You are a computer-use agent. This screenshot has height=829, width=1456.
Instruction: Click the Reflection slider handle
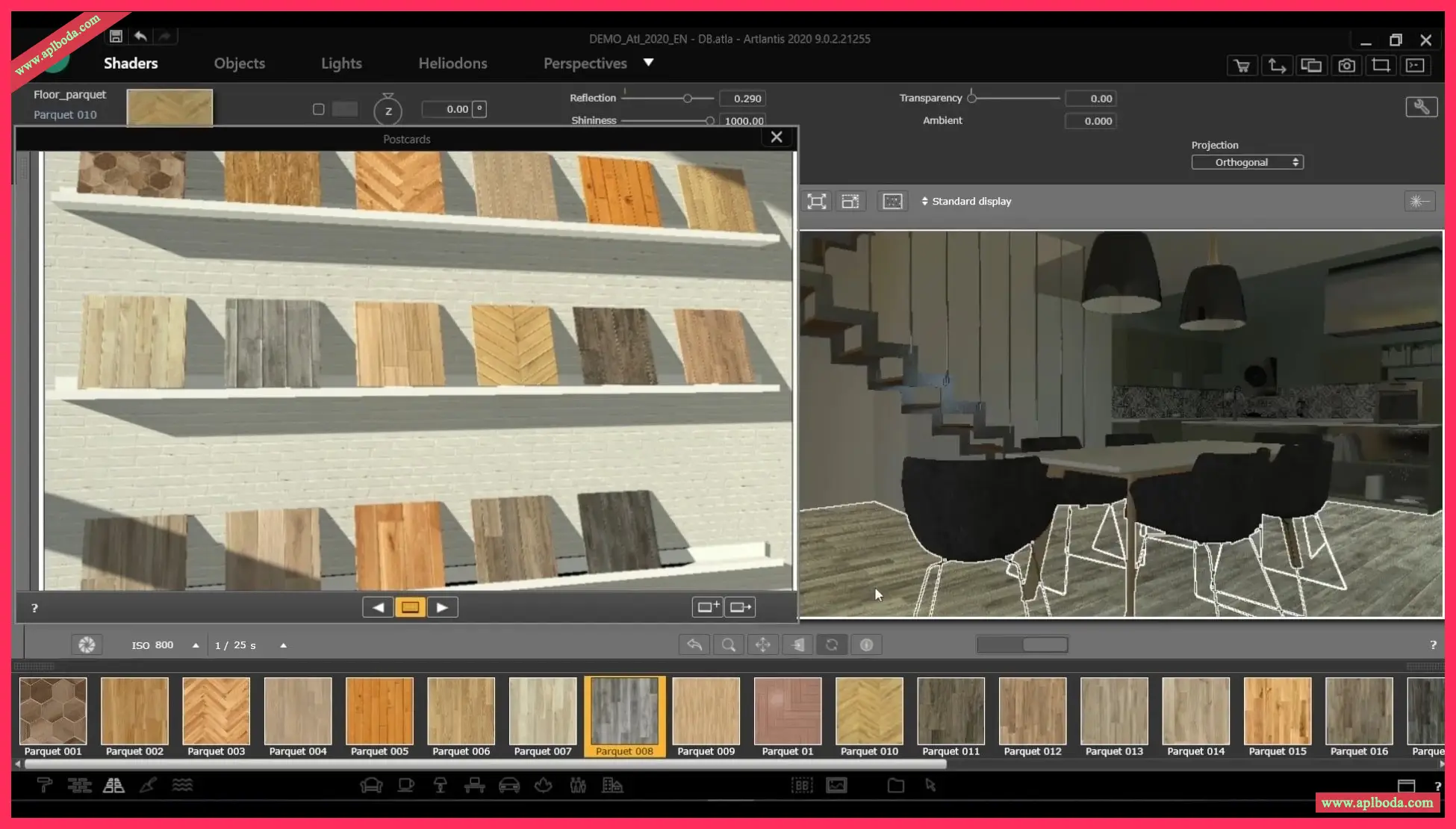[687, 99]
